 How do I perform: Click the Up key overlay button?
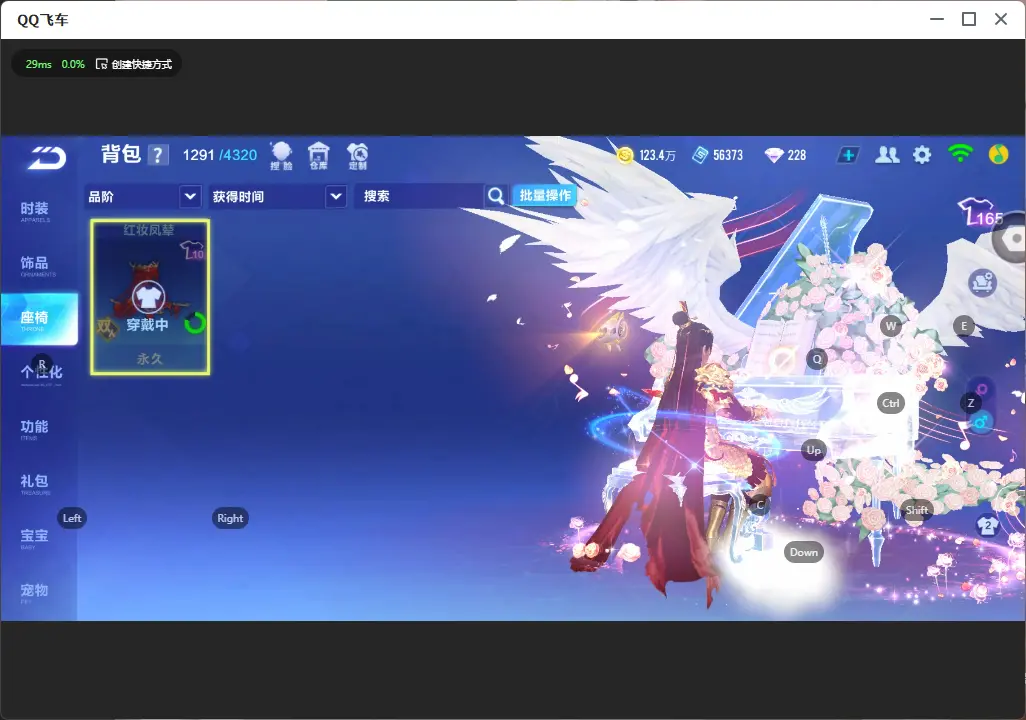coord(813,450)
